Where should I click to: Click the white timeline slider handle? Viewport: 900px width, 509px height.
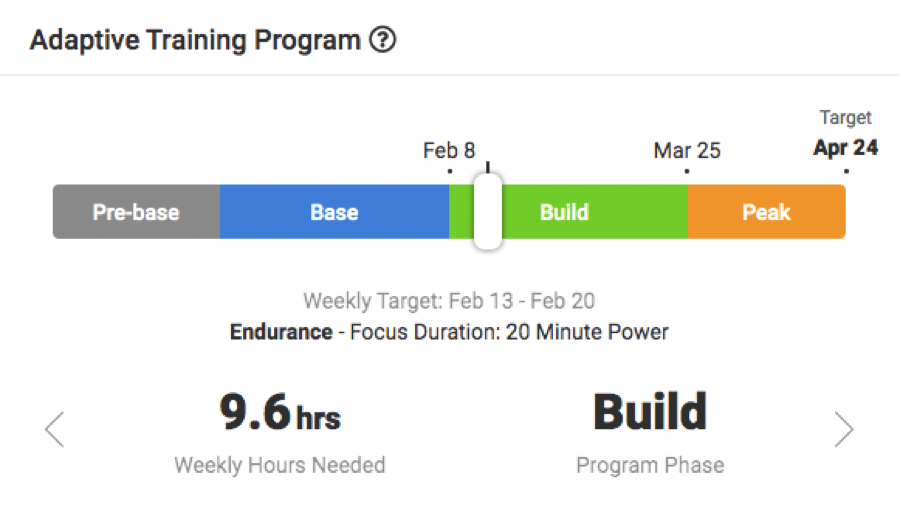(x=488, y=211)
